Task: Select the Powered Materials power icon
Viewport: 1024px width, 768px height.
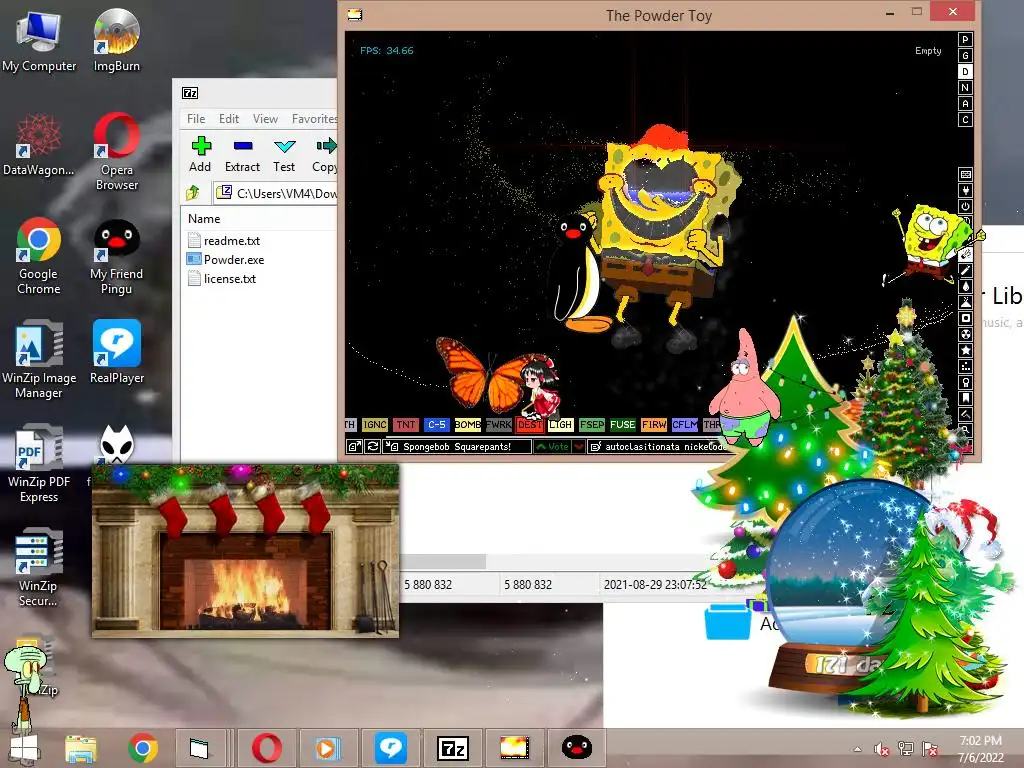Action: click(x=965, y=206)
